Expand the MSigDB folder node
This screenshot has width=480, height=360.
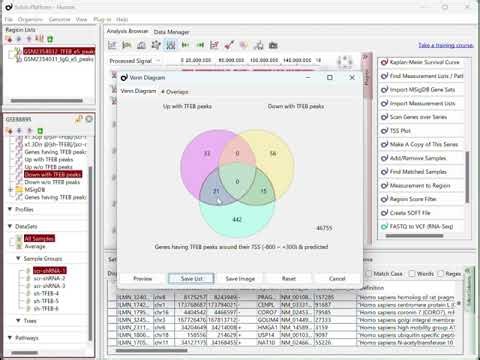click(x=10, y=190)
